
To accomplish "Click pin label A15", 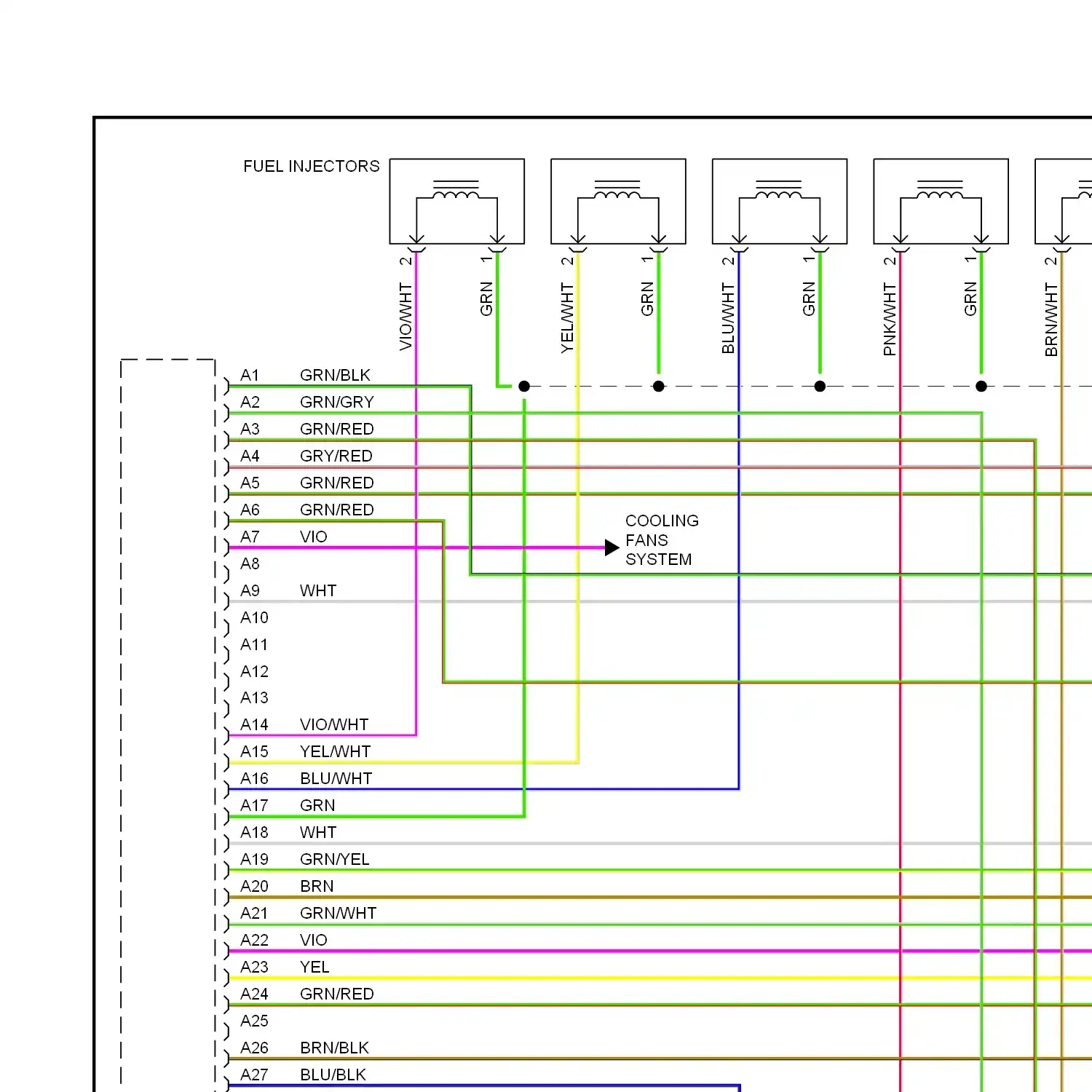I will tap(254, 752).
